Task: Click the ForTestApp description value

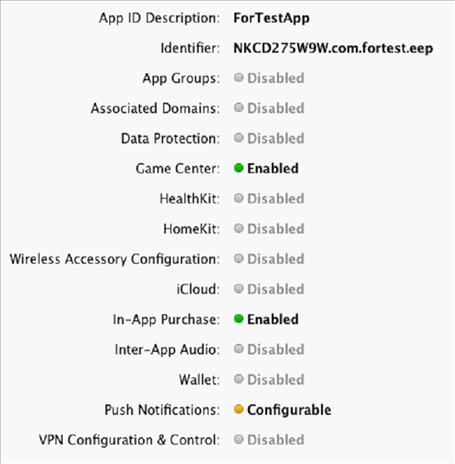Action: tap(271, 18)
